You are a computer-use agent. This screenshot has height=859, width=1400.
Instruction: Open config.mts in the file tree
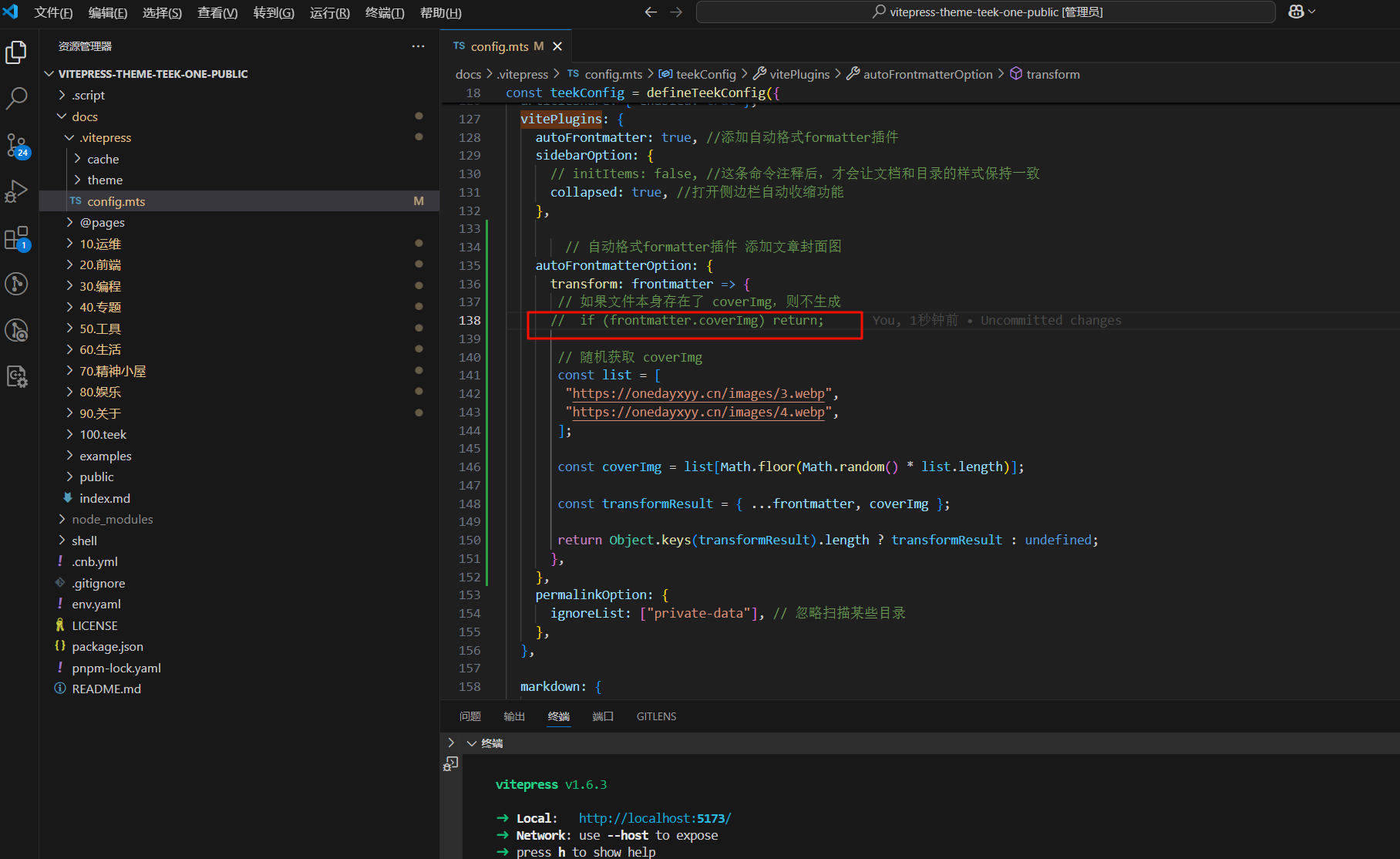[239, 201]
